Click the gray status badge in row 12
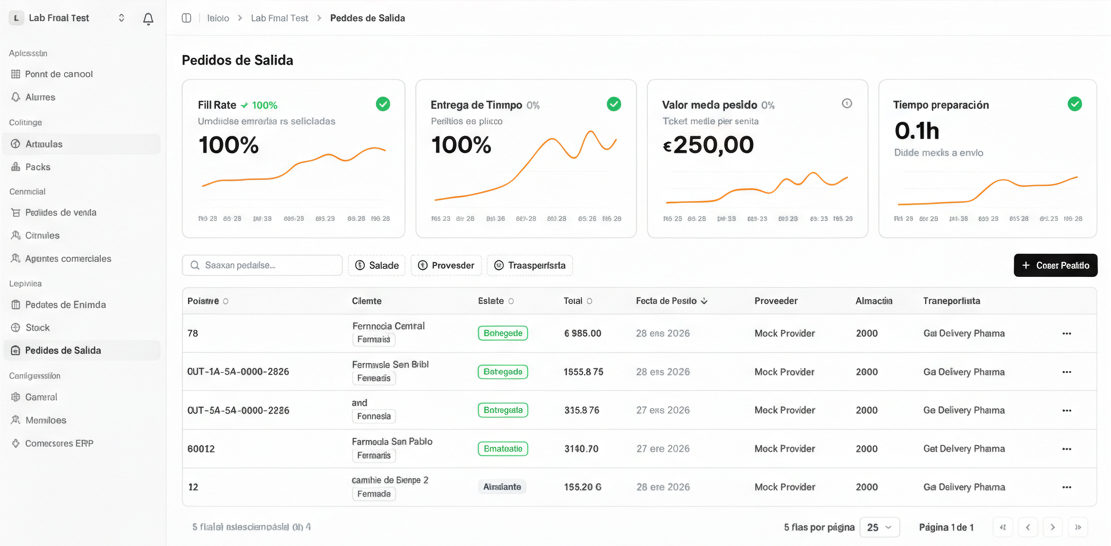The width and height of the screenshot is (1111, 546). tap(502, 487)
